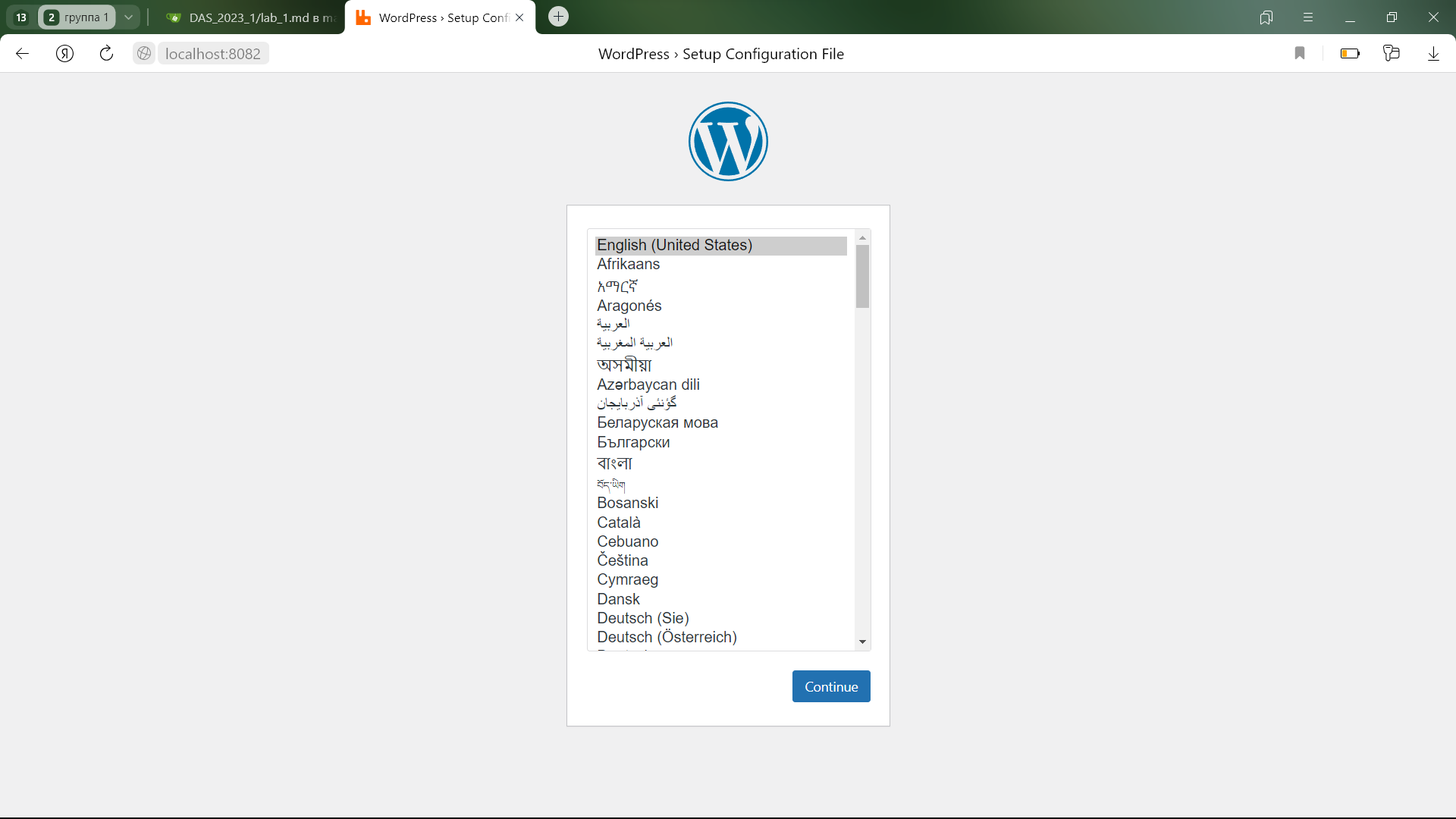Select Aragonés in the language list
This screenshot has width=1456, height=819.
click(x=720, y=306)
